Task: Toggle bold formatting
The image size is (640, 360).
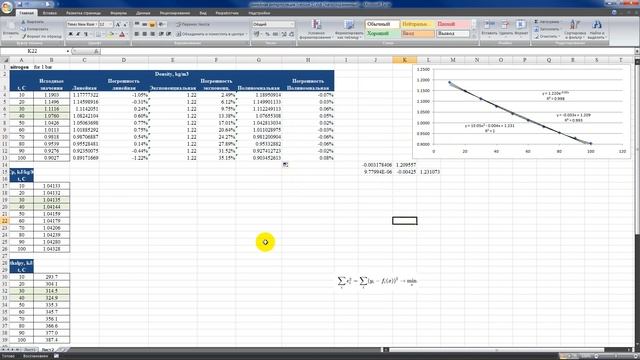Action: (x=70, y=34)
